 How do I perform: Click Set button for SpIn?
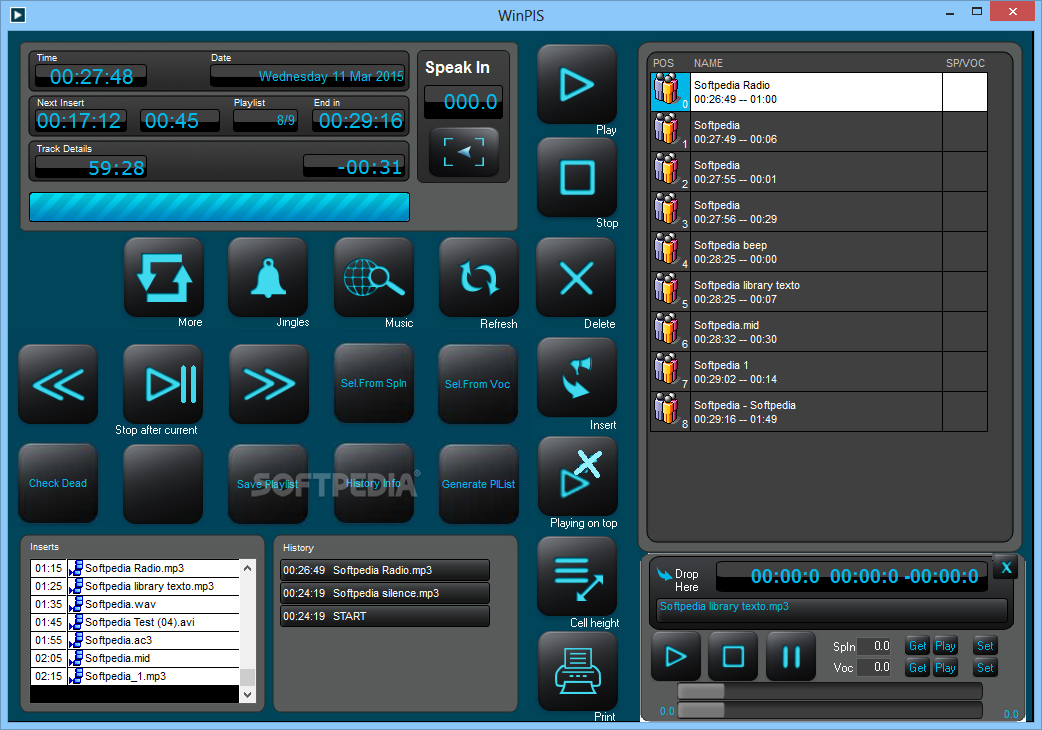(985, 646)
